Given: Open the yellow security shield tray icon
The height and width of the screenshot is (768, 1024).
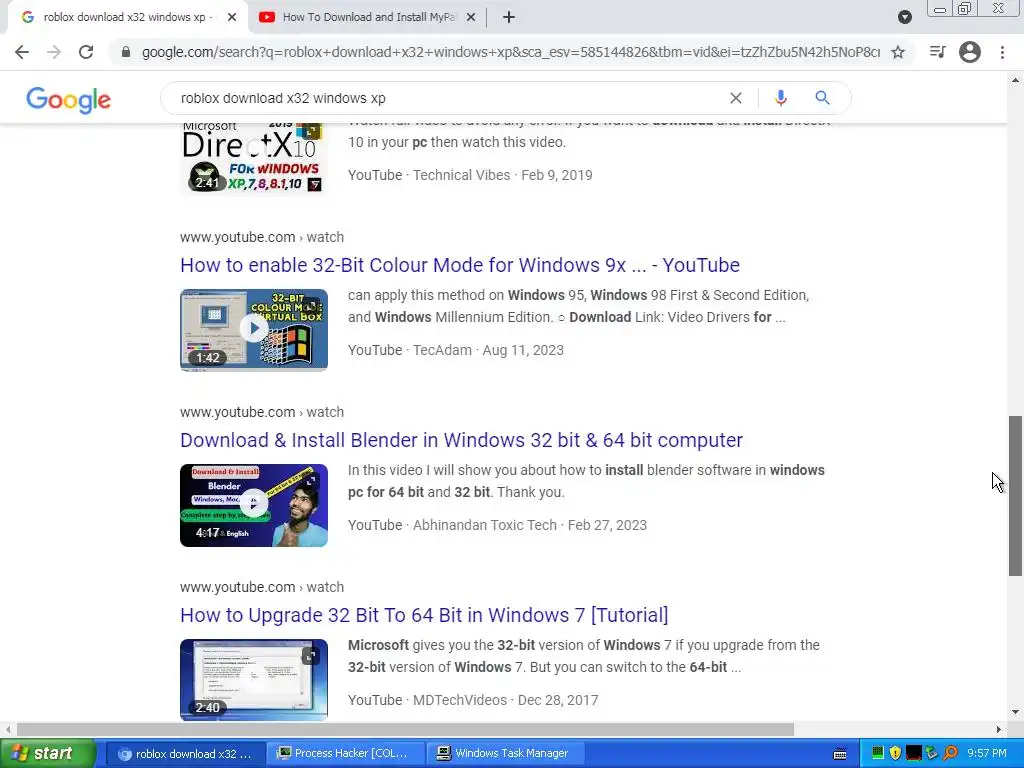Looking at the screenshot, I should pos(895,753).
